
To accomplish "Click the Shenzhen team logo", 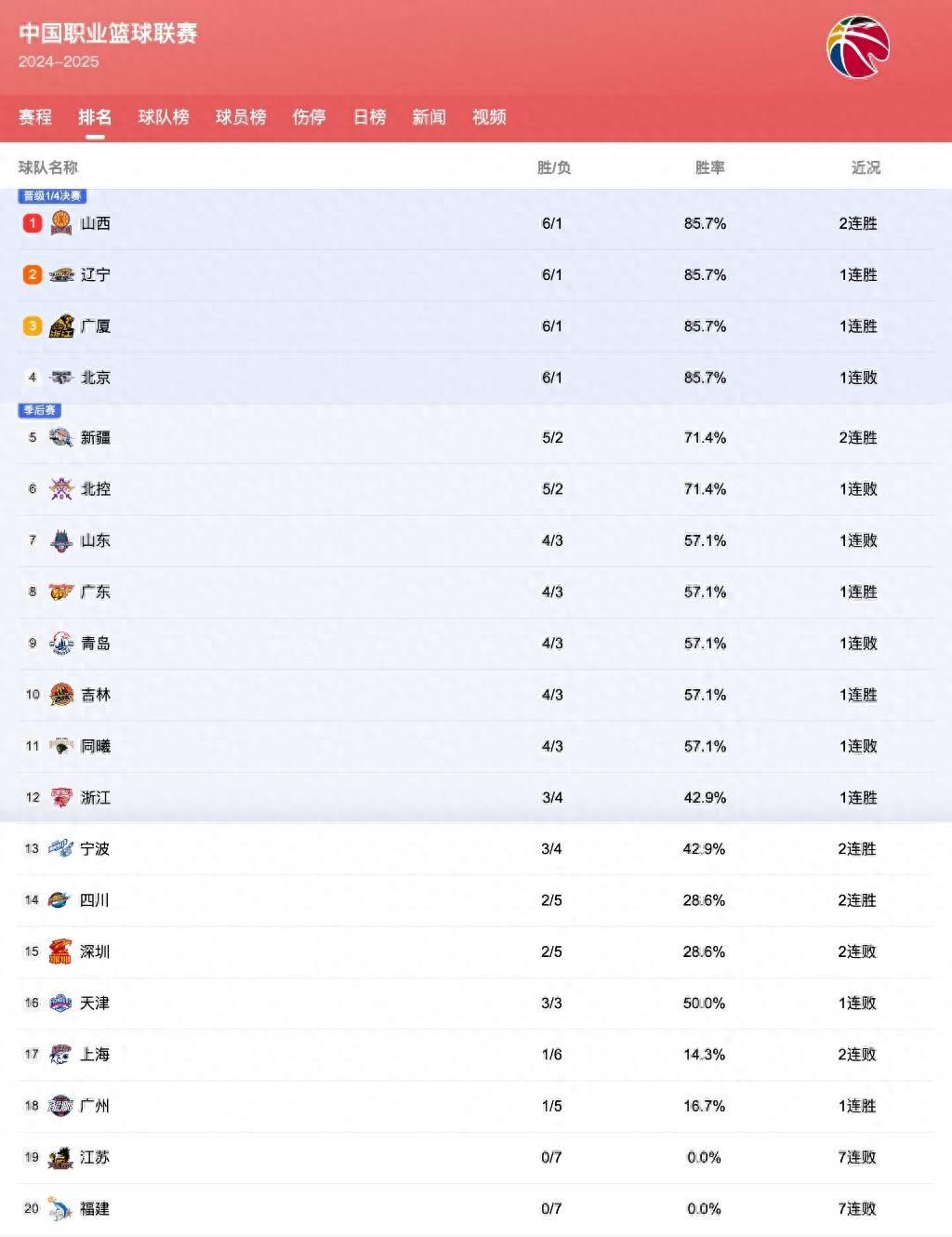I will (x=60, y=951).
